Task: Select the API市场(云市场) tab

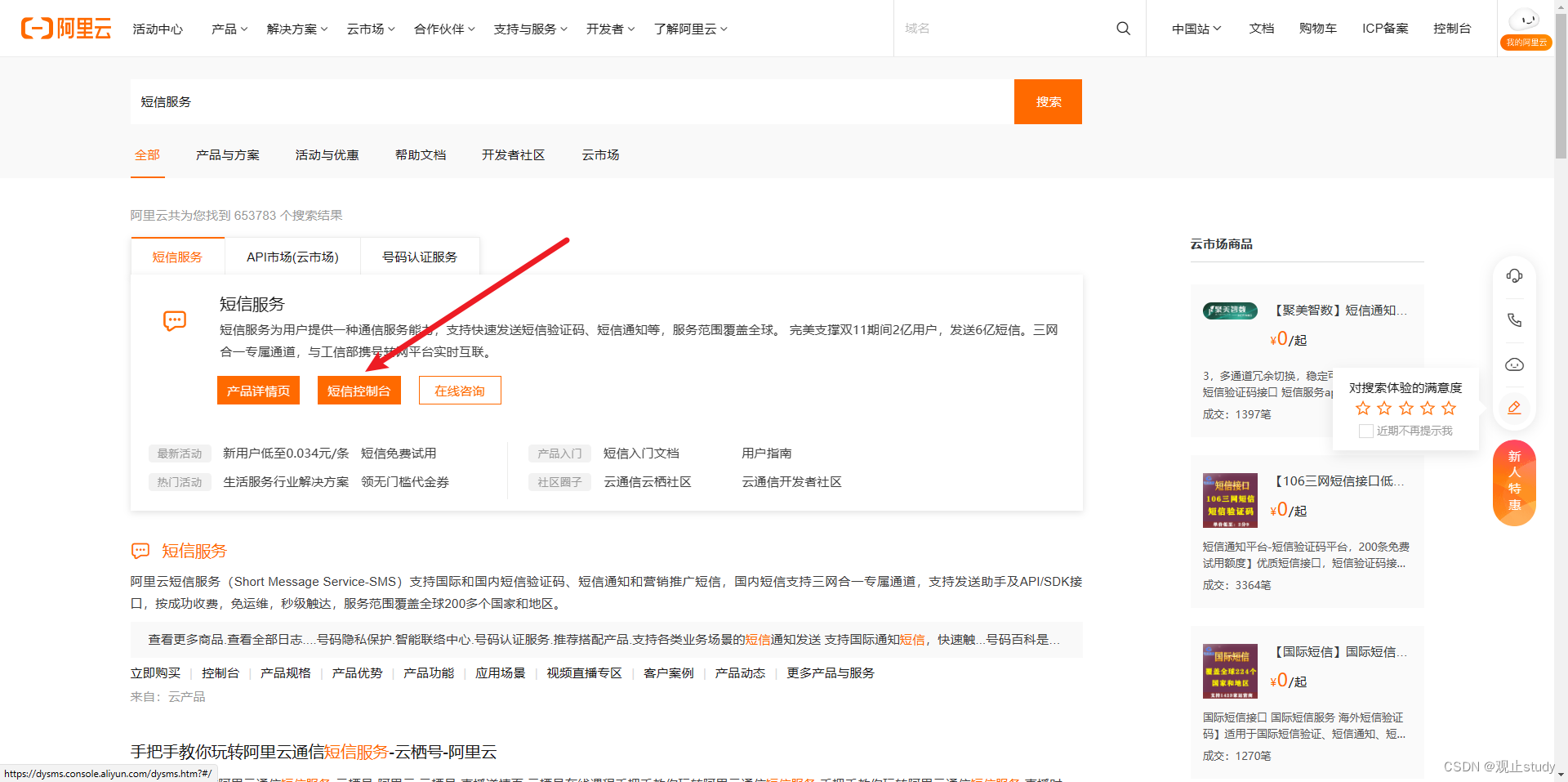Action: point(292,257)
